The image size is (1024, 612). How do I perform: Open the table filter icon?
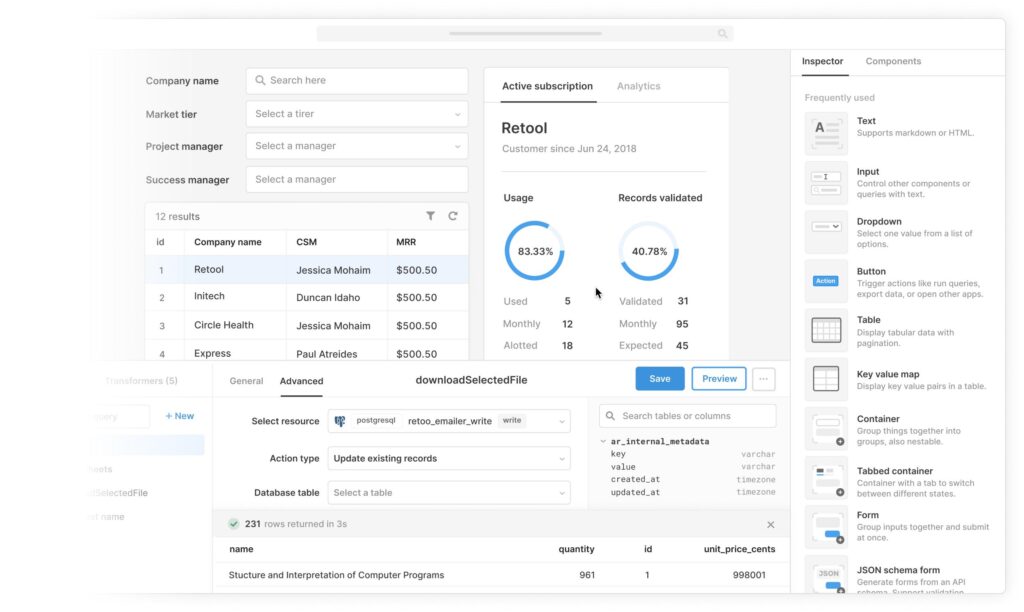(x=431, y=215)
